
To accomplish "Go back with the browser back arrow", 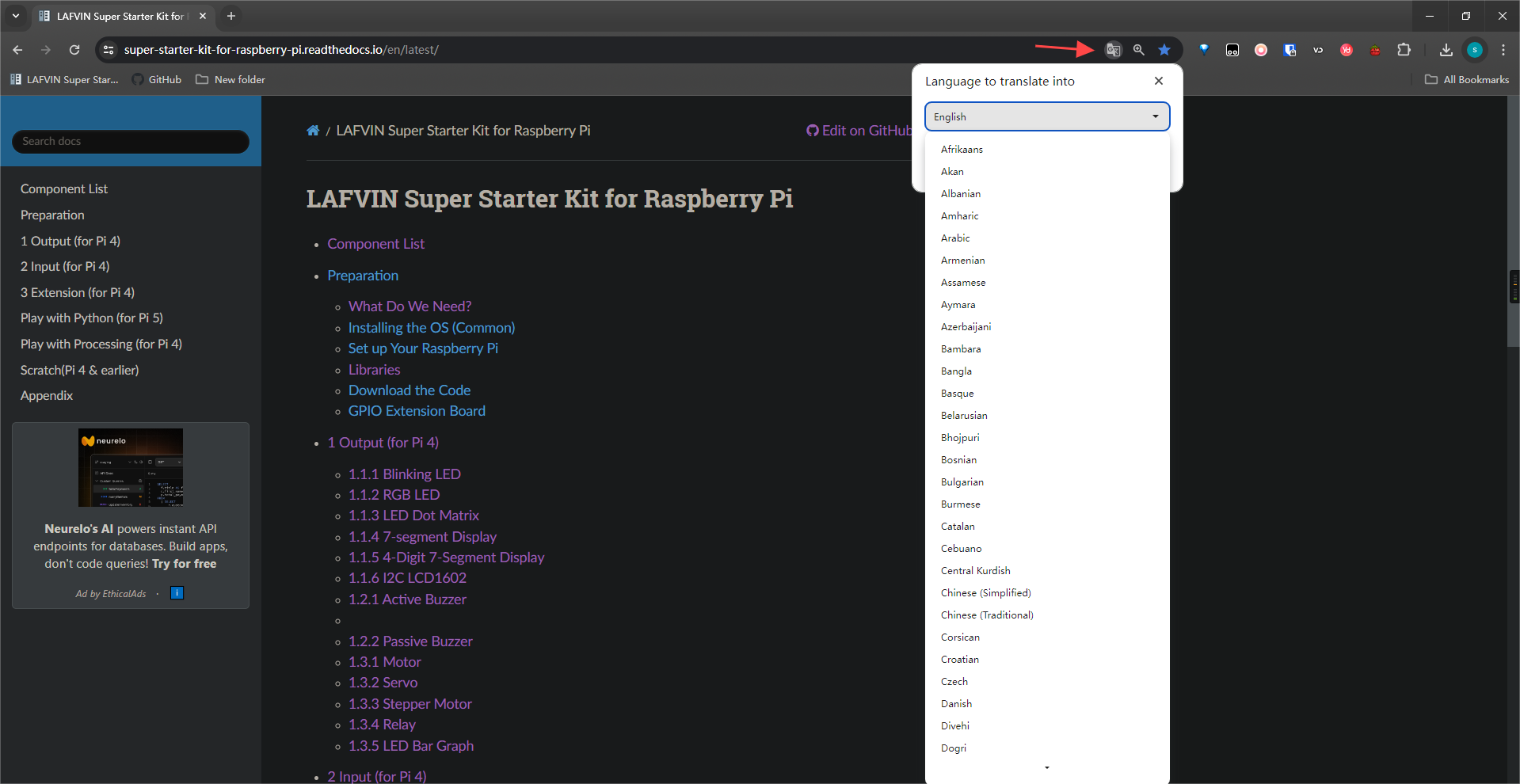I will (17, 50).
